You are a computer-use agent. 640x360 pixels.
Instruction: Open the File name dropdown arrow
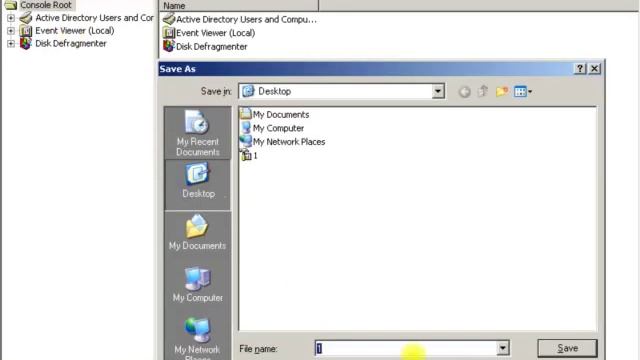tap(503, 348)
